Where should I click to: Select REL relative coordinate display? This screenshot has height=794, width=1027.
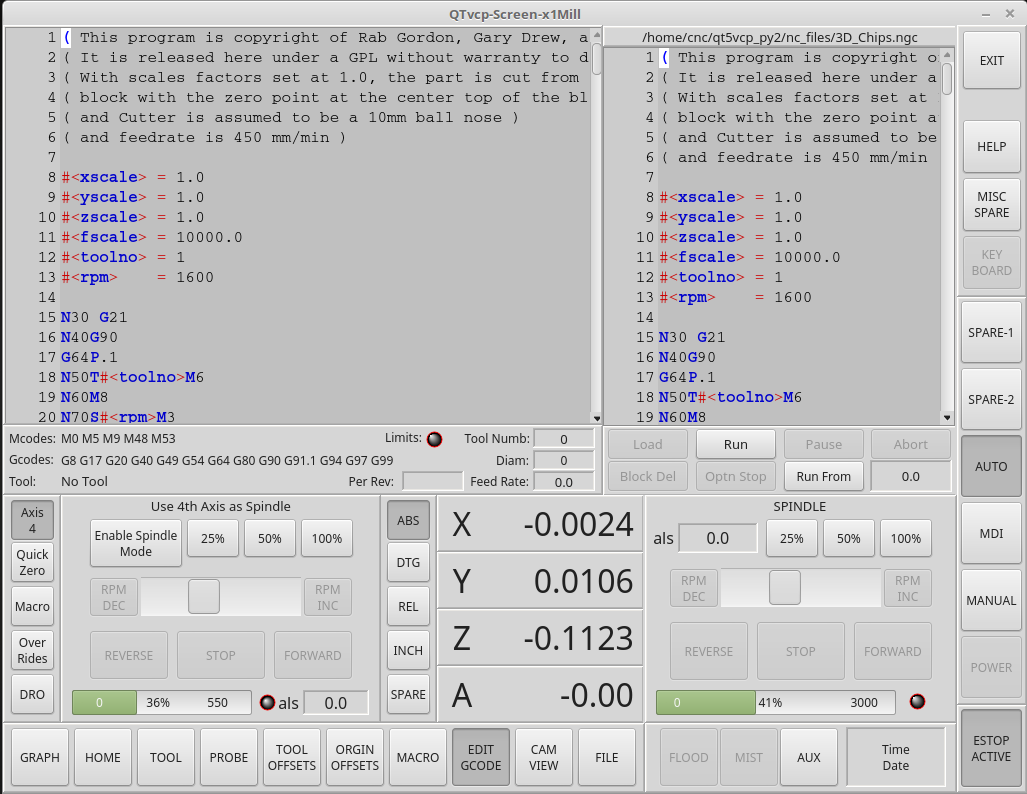tap(408, 607)
